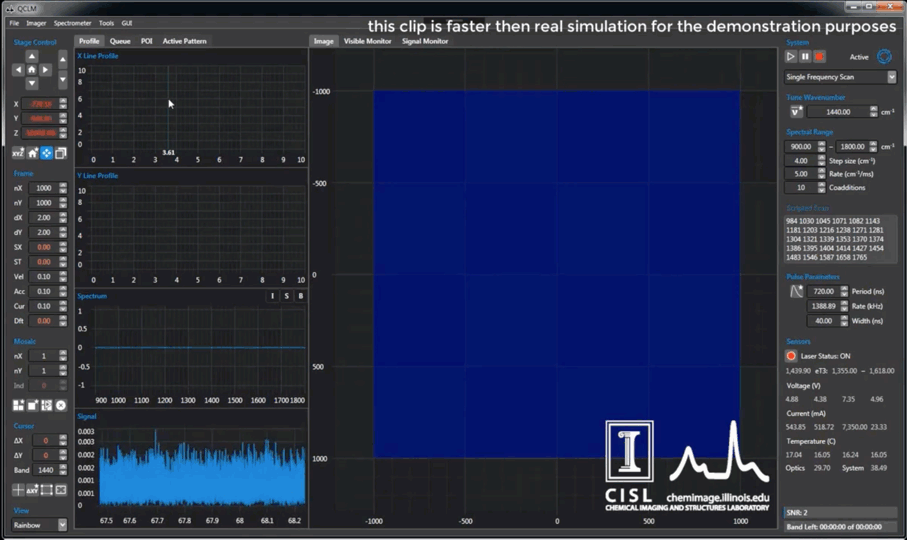The width and height of the screenshot is (907, 540).
Task: Click the circled X mosaic icon
Action: coord(61,405)
